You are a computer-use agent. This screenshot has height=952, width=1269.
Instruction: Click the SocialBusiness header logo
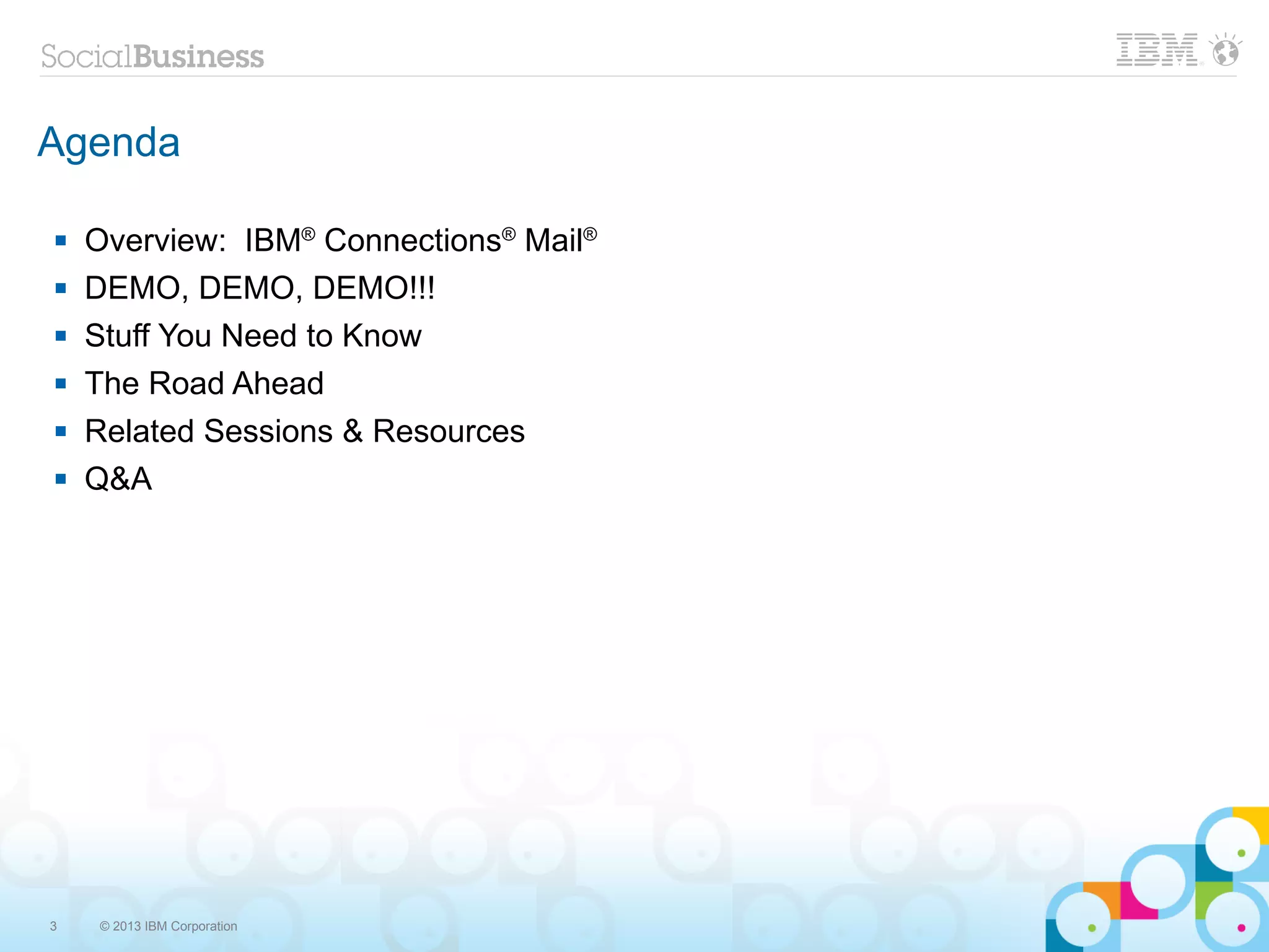point(152,56)
